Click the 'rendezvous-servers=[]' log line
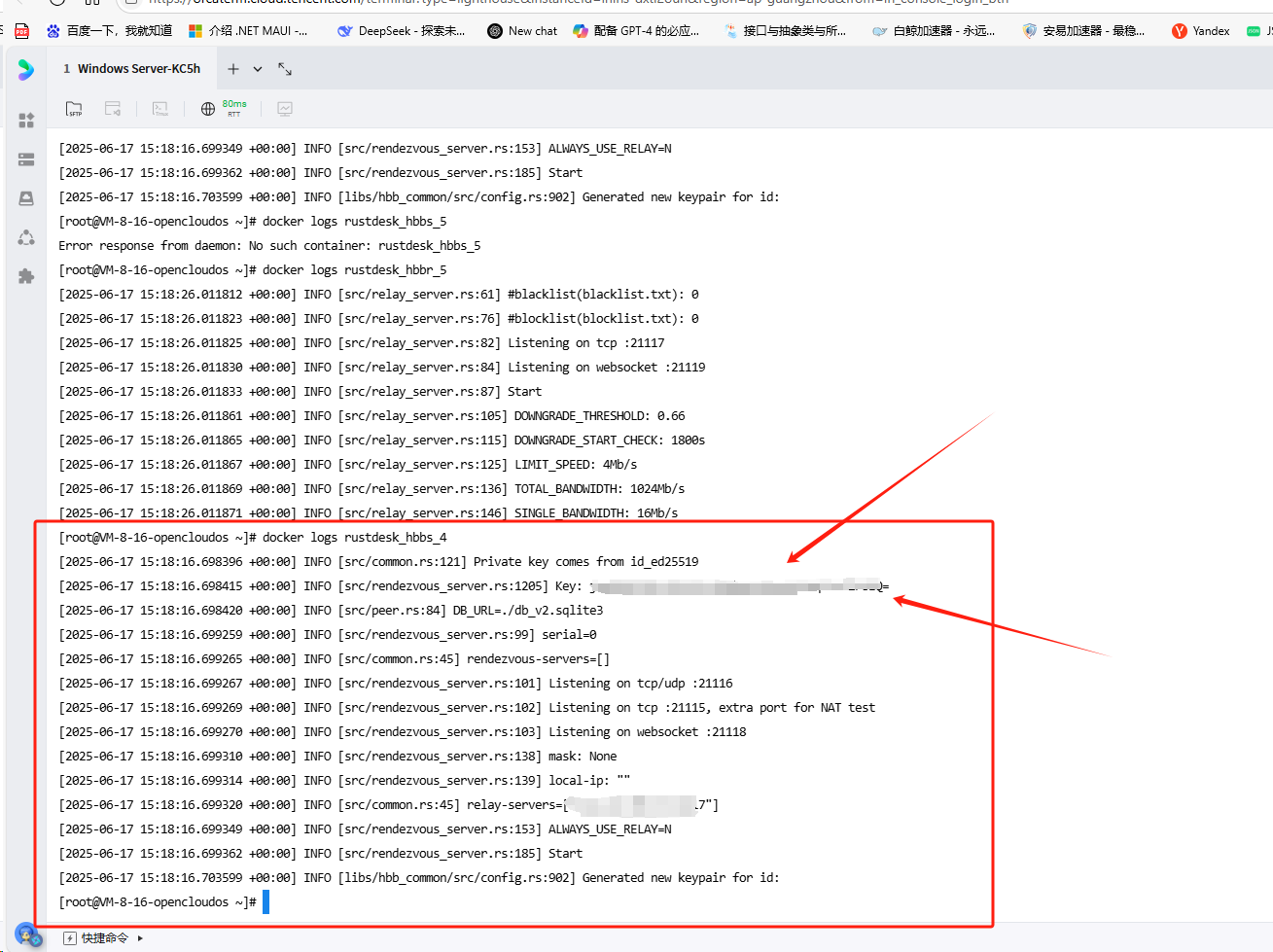Viewport: 1273px width, 952px height. (x=335, y=659)
